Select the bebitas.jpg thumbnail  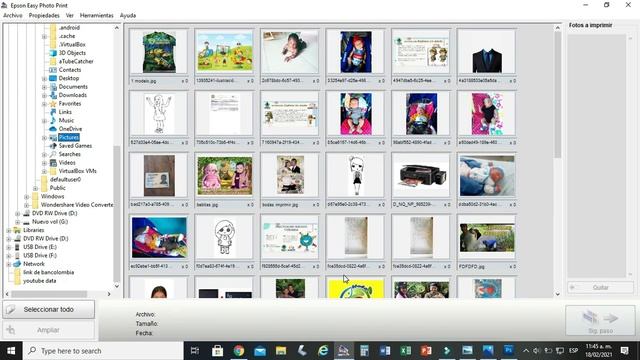[224, 176]
